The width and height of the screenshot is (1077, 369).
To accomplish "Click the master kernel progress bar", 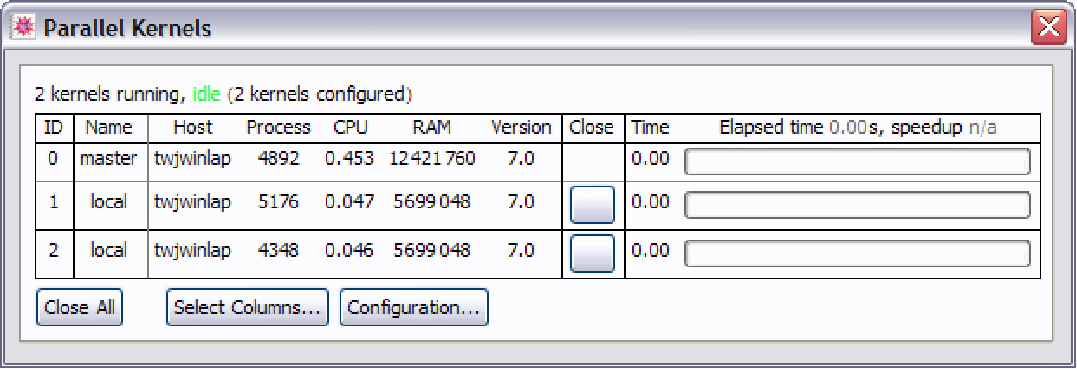I will [858, 161].
